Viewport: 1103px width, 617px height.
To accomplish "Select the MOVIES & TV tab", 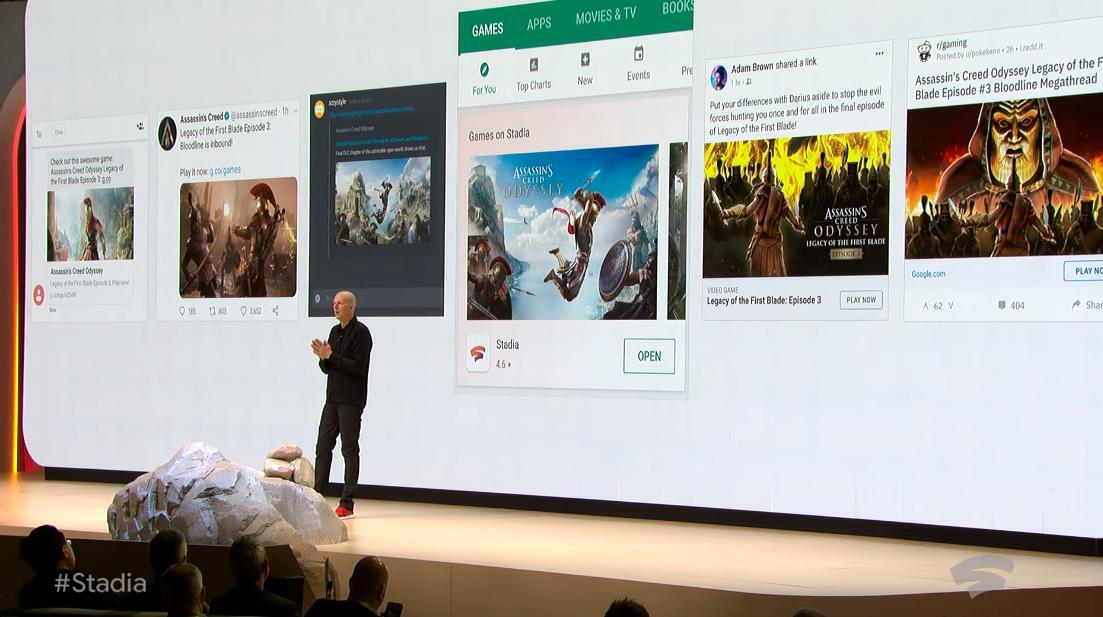I will click(605, 15).
